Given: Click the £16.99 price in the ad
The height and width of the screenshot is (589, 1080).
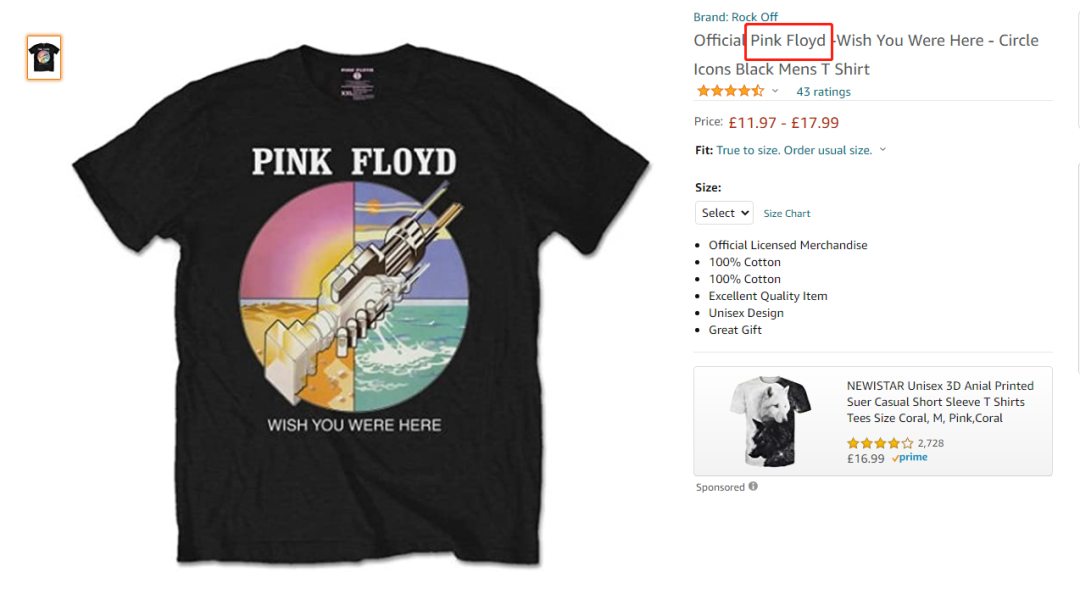Looking at the screenshot, I should point(866,459).
